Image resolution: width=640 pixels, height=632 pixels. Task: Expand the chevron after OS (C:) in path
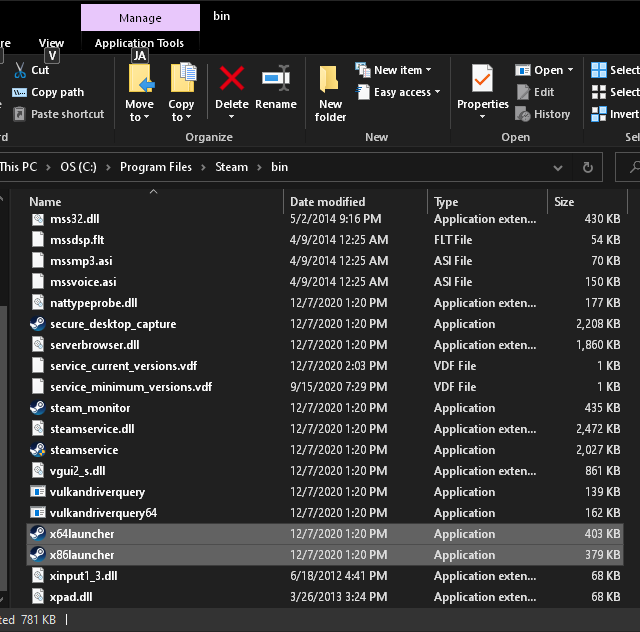[108, 167]
